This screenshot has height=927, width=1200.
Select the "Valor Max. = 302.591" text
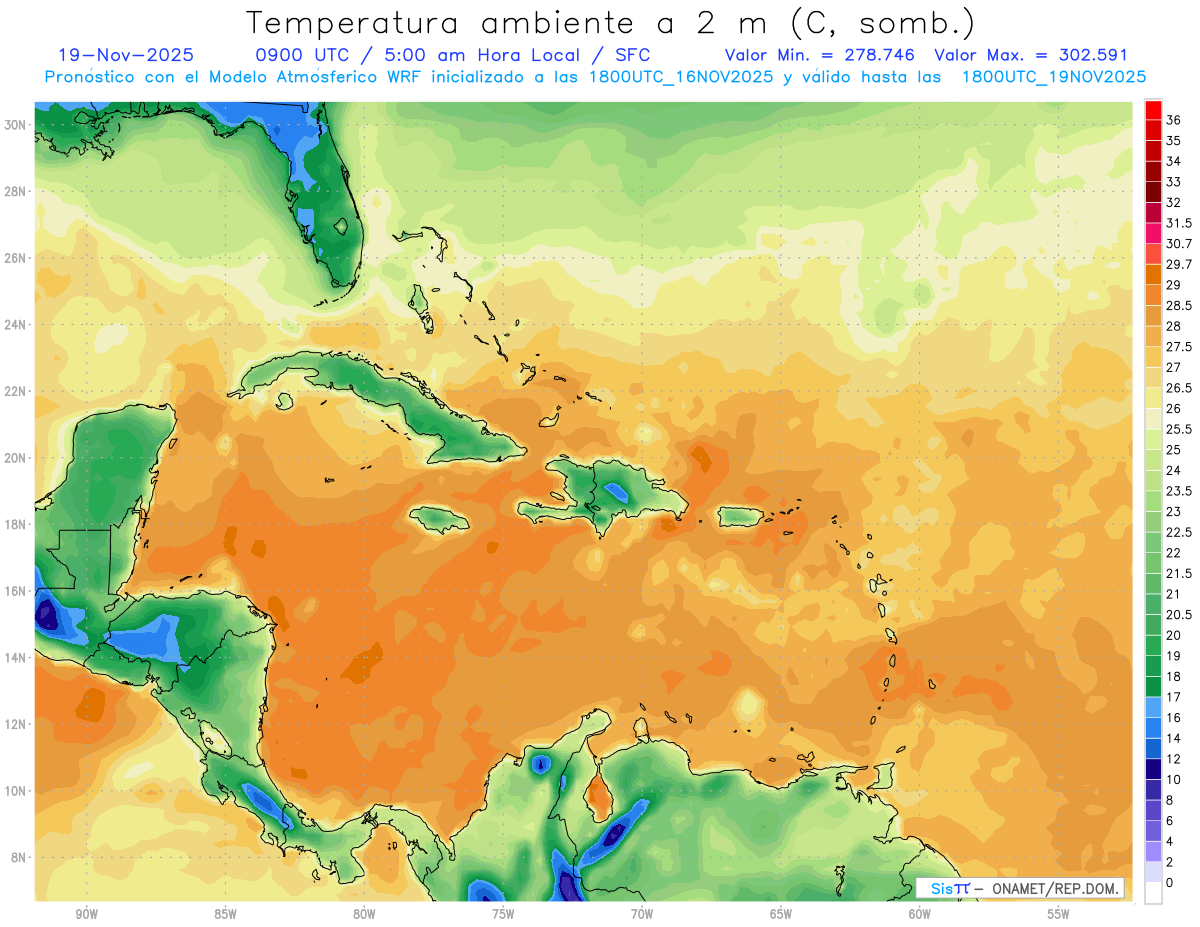pos(1030,55)
